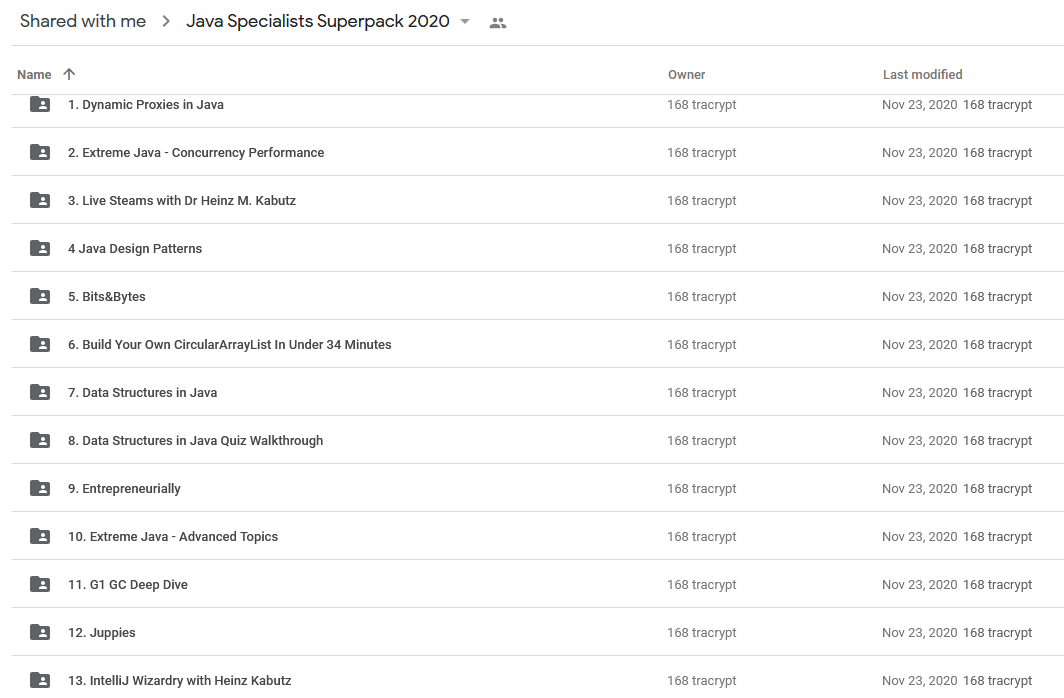This screenshot has width=1064, height=698.
Task: Select the '9. Entrepreneurially' folder name
Action: 124,489
